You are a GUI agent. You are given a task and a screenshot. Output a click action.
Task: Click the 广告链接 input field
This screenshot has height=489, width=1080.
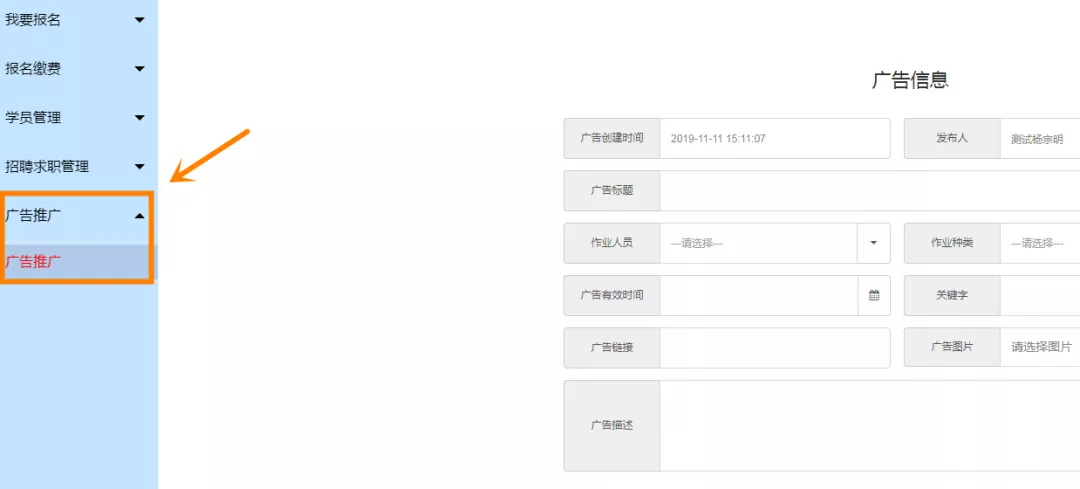coord(775,348)
